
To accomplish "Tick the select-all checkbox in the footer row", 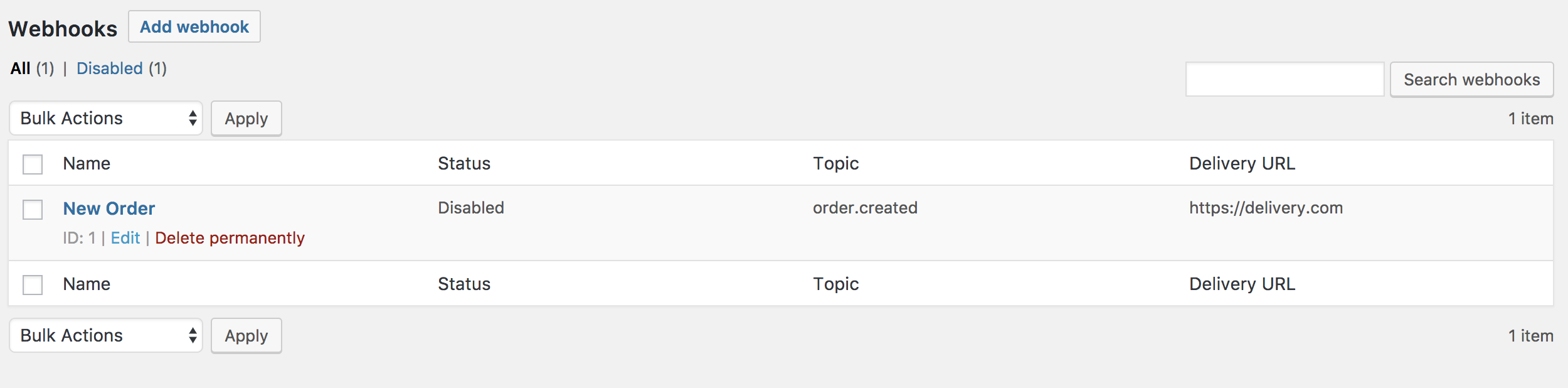I will [33, 285].
